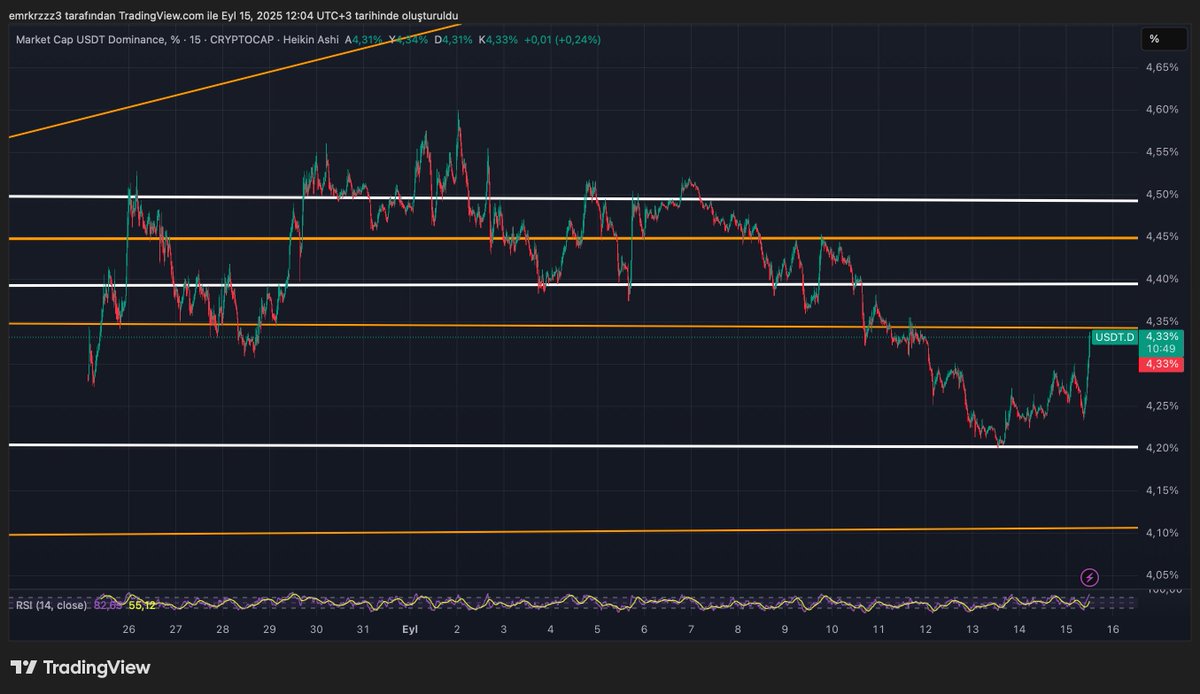Screen dimensions: 1200x694
Task: Click date 31 on the time axis
Action: 363,629
